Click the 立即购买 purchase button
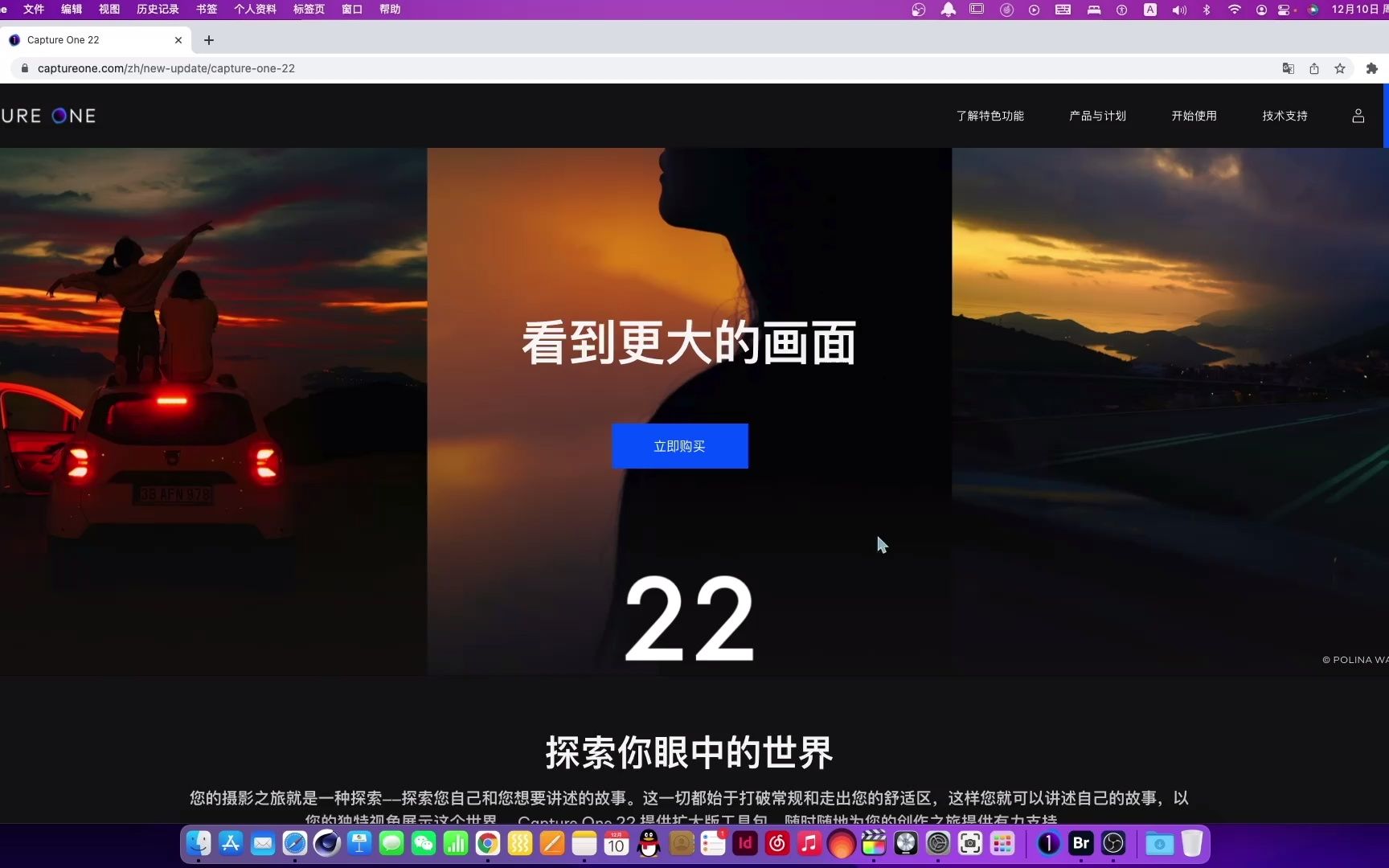The width and height of the screenshot is (1389, 868). pyautogui.click(x=680, y=446)
